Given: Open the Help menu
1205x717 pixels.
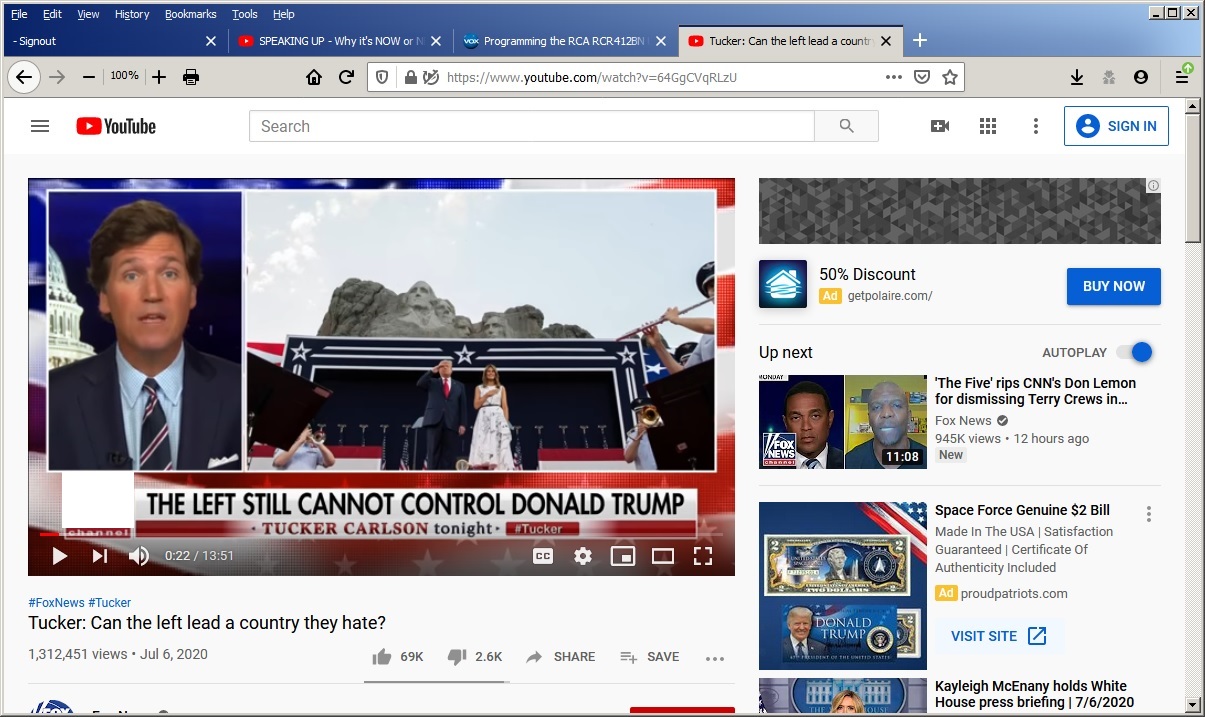Looking at the screenshot, I should point(284,14).
